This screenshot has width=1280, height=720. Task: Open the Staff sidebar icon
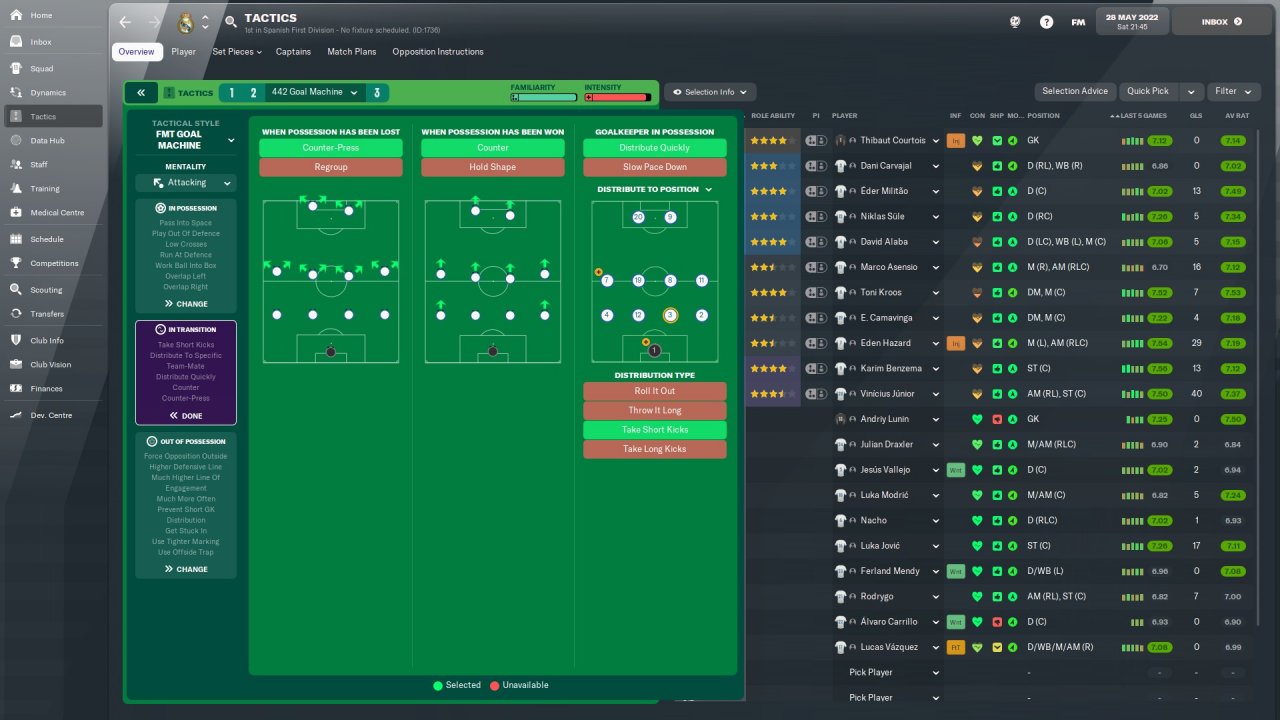click(x=16, y=164)
